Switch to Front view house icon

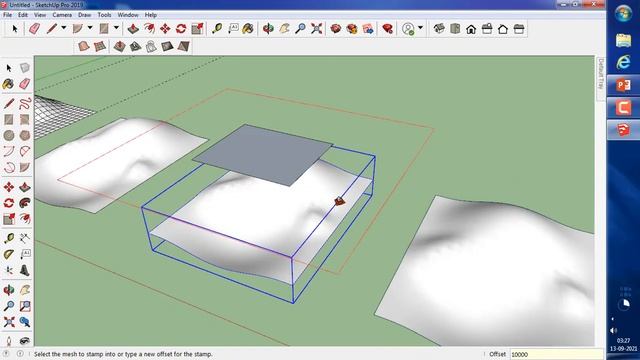tap(471, 29)
